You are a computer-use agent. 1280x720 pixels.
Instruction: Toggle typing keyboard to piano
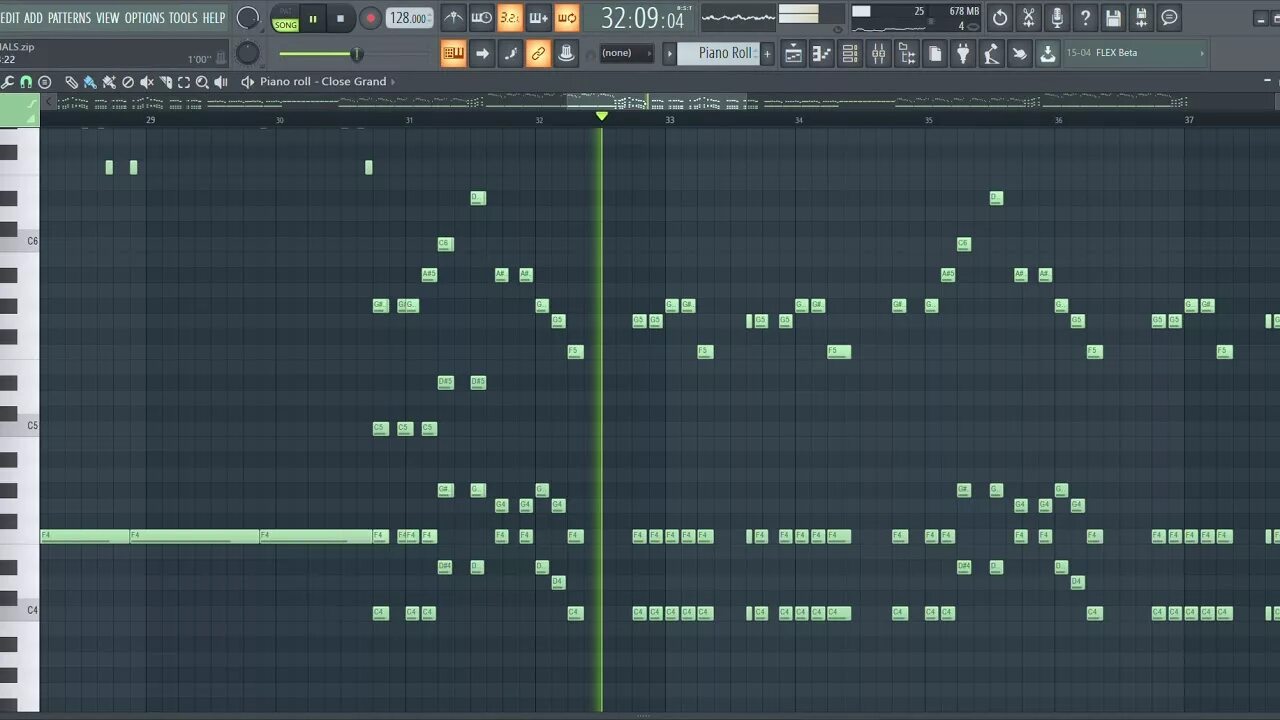[453, 54]
